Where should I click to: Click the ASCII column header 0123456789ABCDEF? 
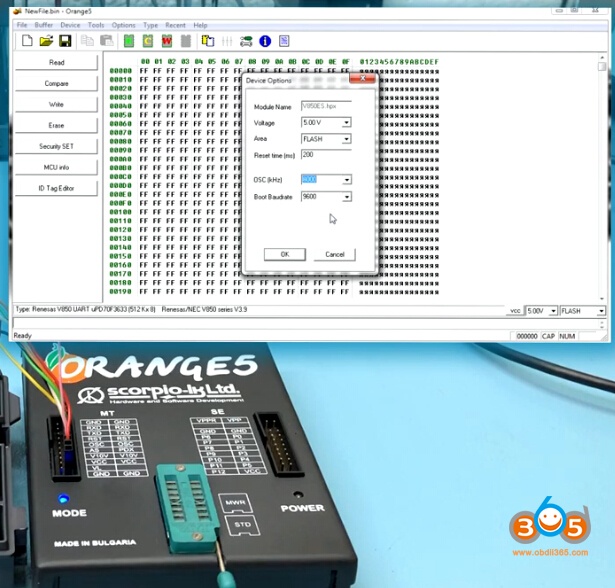pos(399,62)
